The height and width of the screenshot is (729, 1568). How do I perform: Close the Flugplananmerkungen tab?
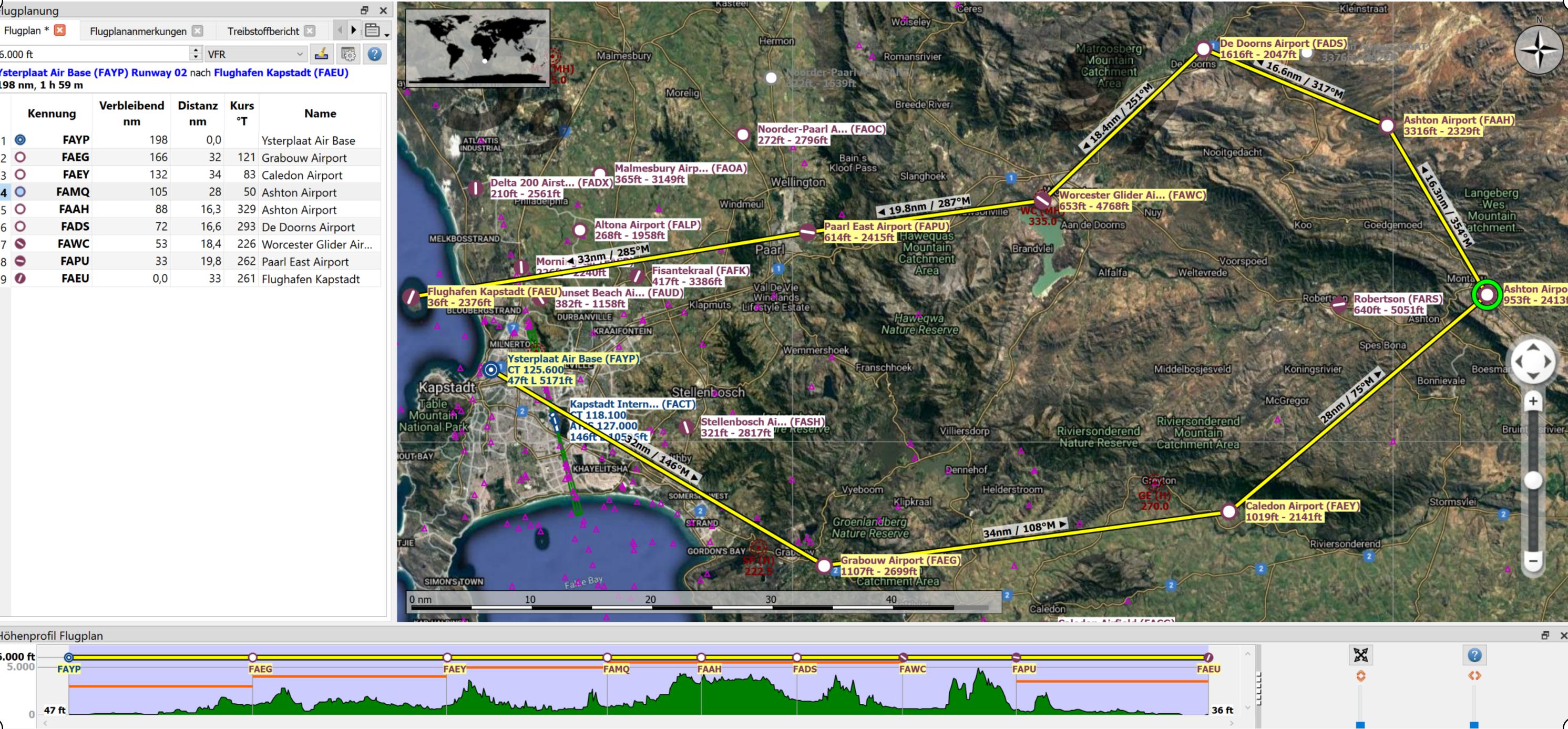point(197,30)
